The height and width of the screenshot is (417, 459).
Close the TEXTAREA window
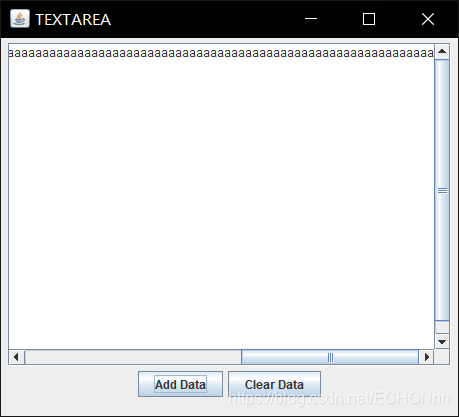click(x=428, y=19)
